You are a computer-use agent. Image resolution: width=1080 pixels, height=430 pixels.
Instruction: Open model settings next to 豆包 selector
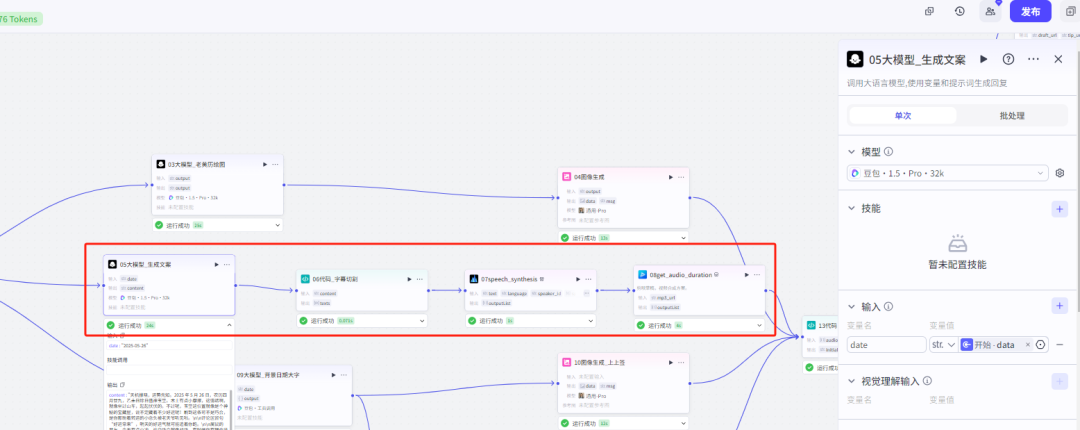pyautogui.click(x=1060, y=173)
